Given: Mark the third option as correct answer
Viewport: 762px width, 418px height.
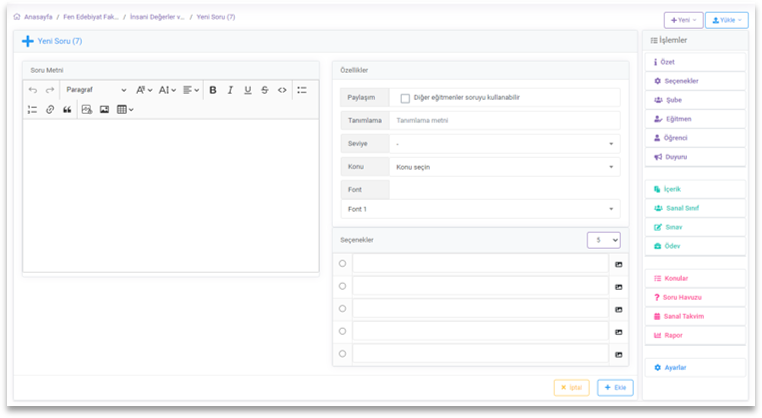Looking at the screenshot, I should click(342, 309).
